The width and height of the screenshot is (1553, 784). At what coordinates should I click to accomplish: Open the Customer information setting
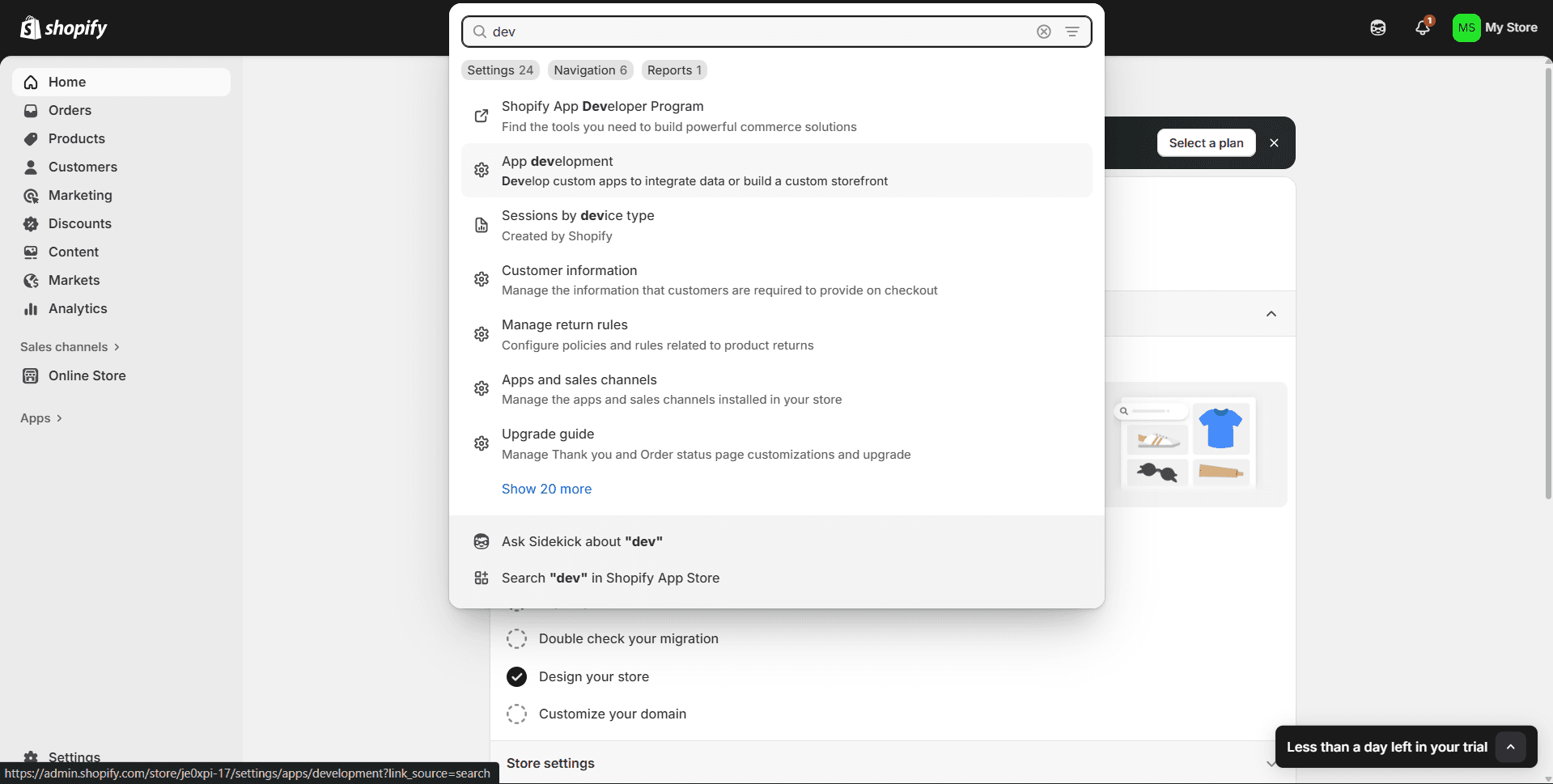[x=777, y=280]
